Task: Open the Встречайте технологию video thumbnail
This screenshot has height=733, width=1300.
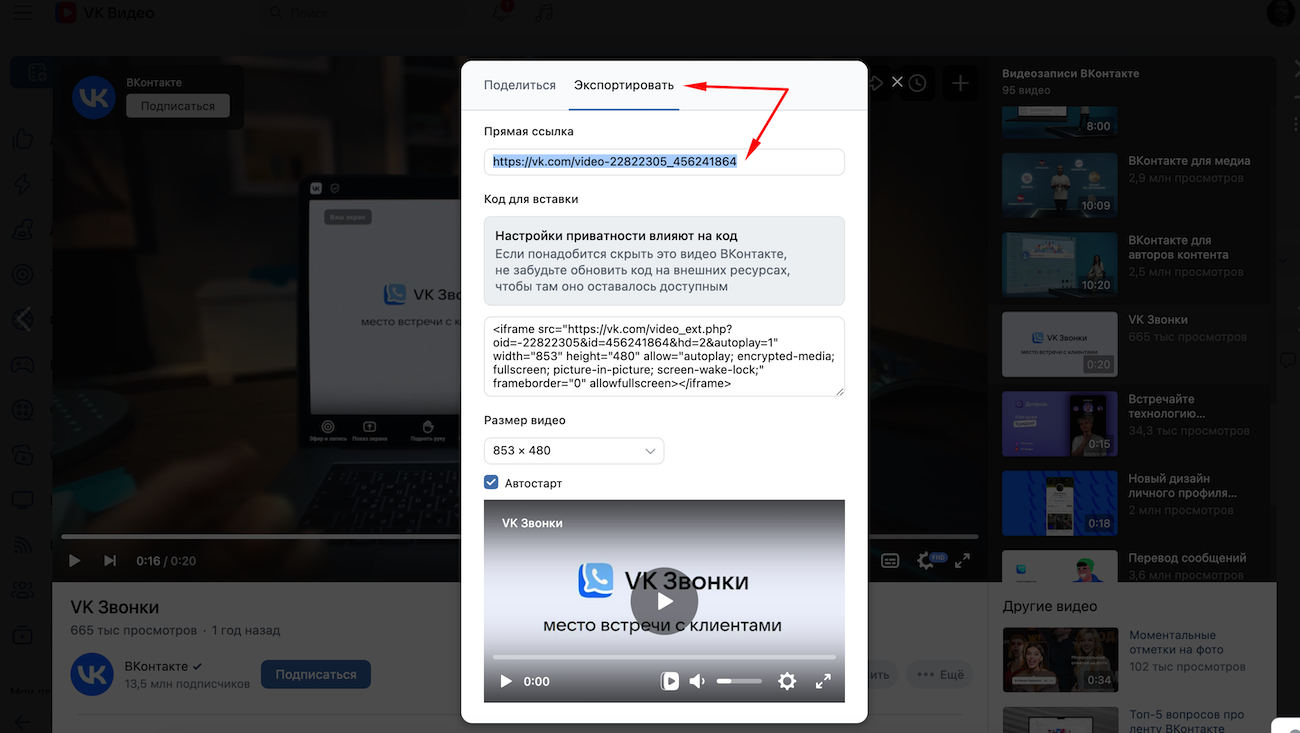Action: pos(1060,424)
